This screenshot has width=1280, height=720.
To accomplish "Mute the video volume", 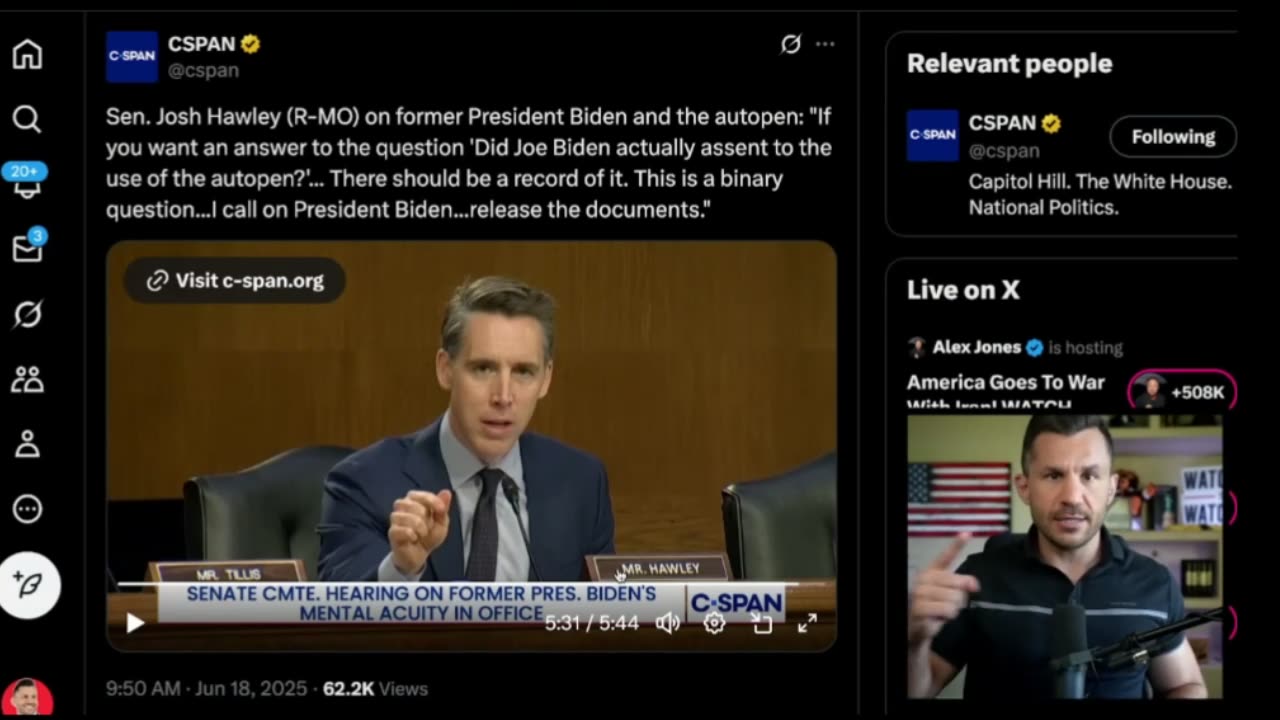I will tap(668, 623).
